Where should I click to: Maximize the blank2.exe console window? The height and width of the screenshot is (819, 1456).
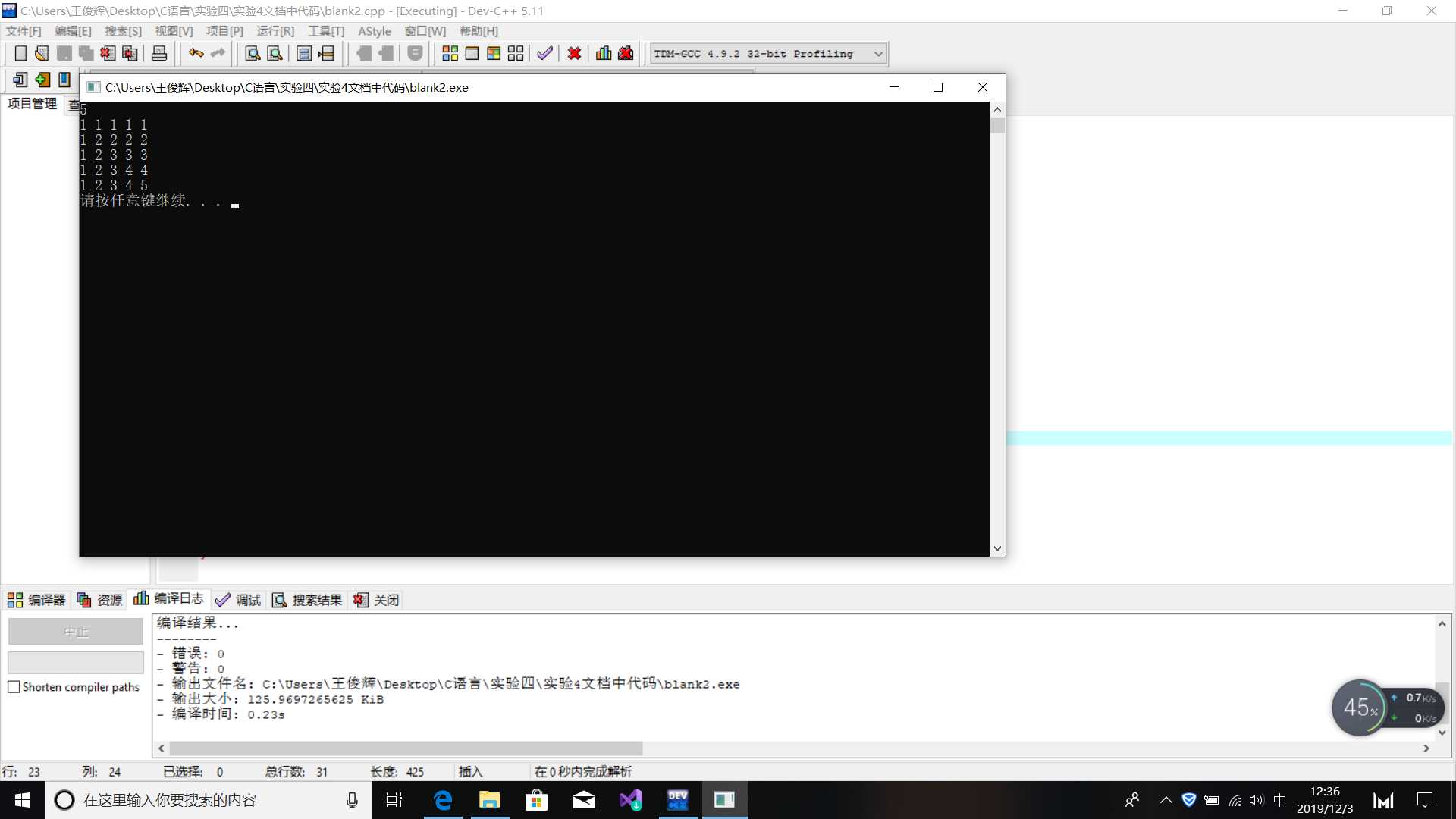938,87
